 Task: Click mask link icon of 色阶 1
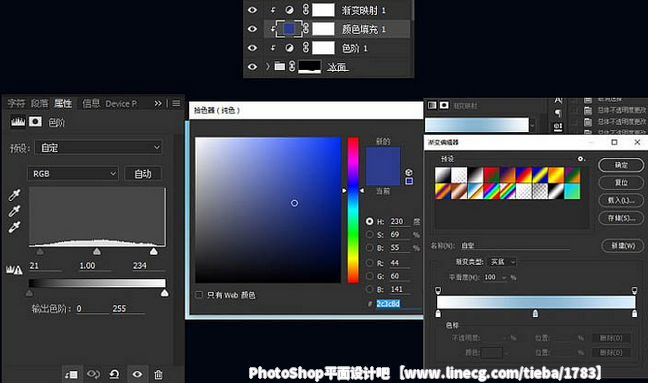[306, 47]
